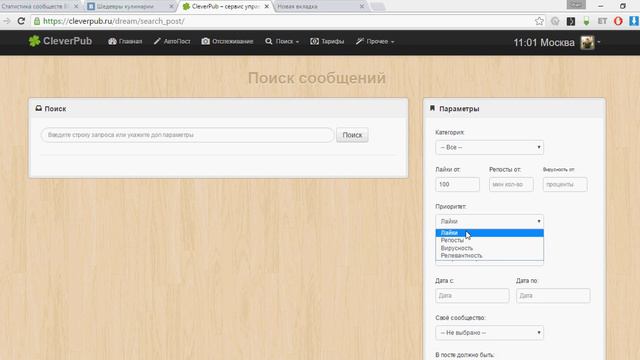This screenshot has width=640, height=360.
Task: Click the green extension icon in the toolbar
Action: 587,21
